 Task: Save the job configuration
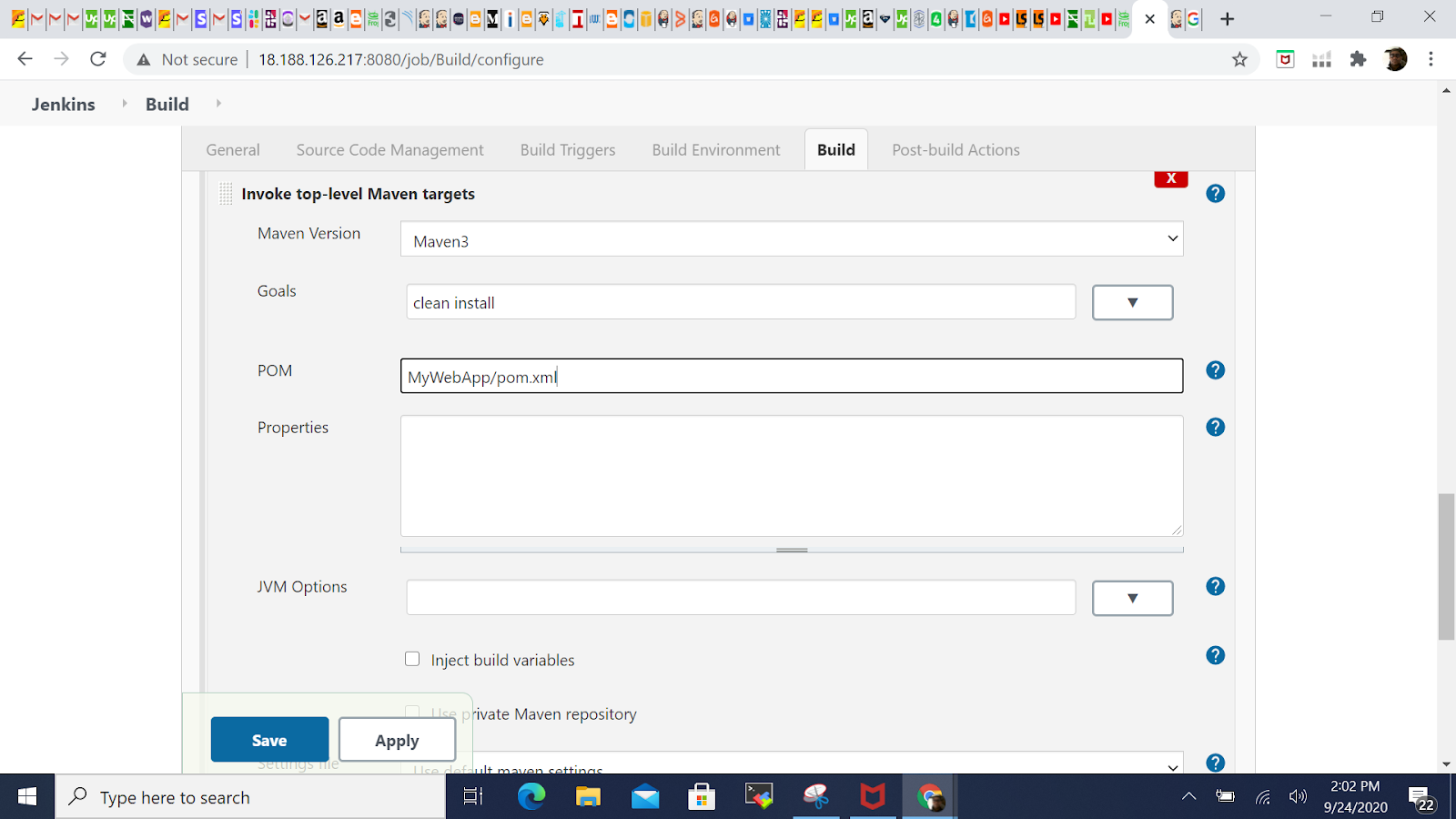coord(269,740)
